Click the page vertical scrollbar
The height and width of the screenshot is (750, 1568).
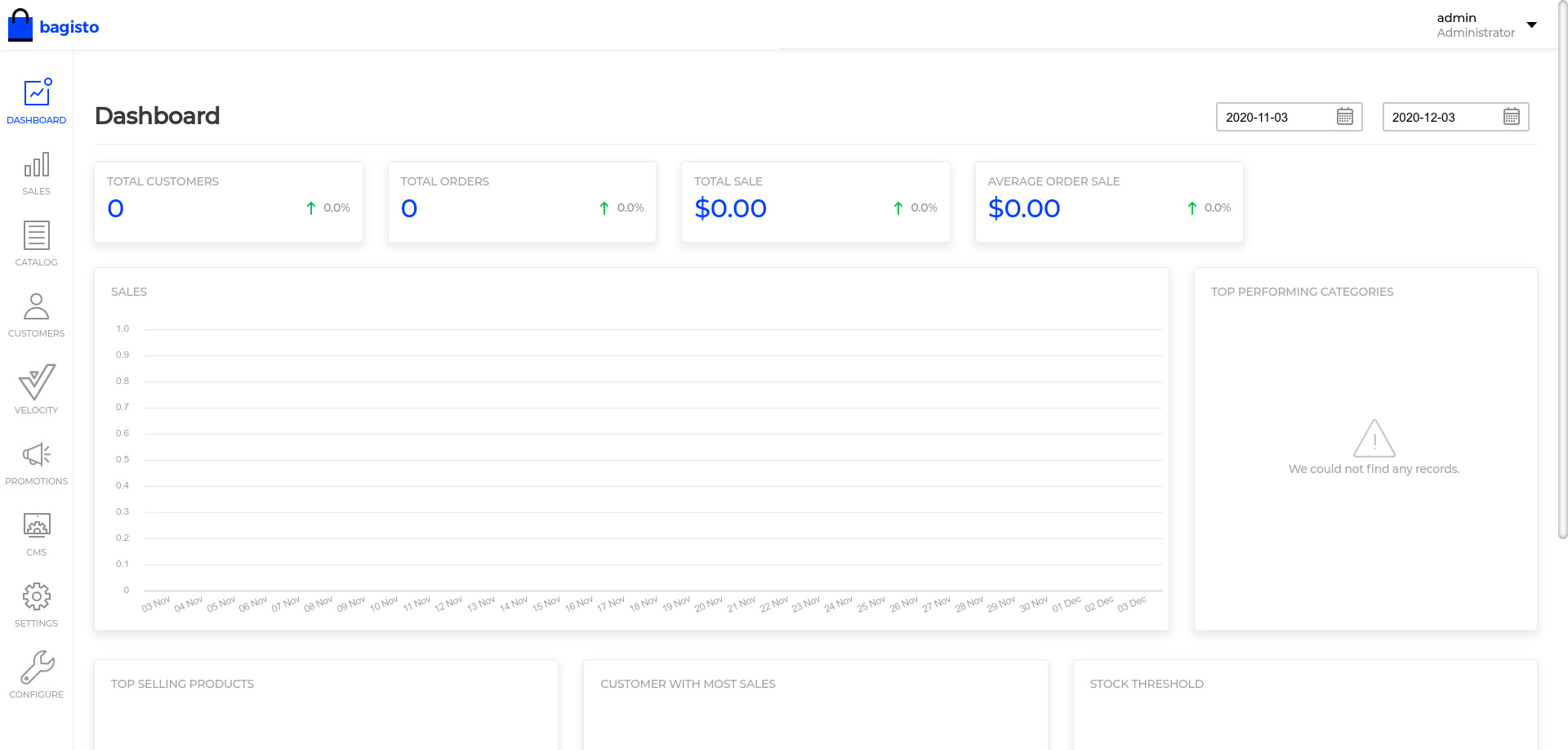1562,270
